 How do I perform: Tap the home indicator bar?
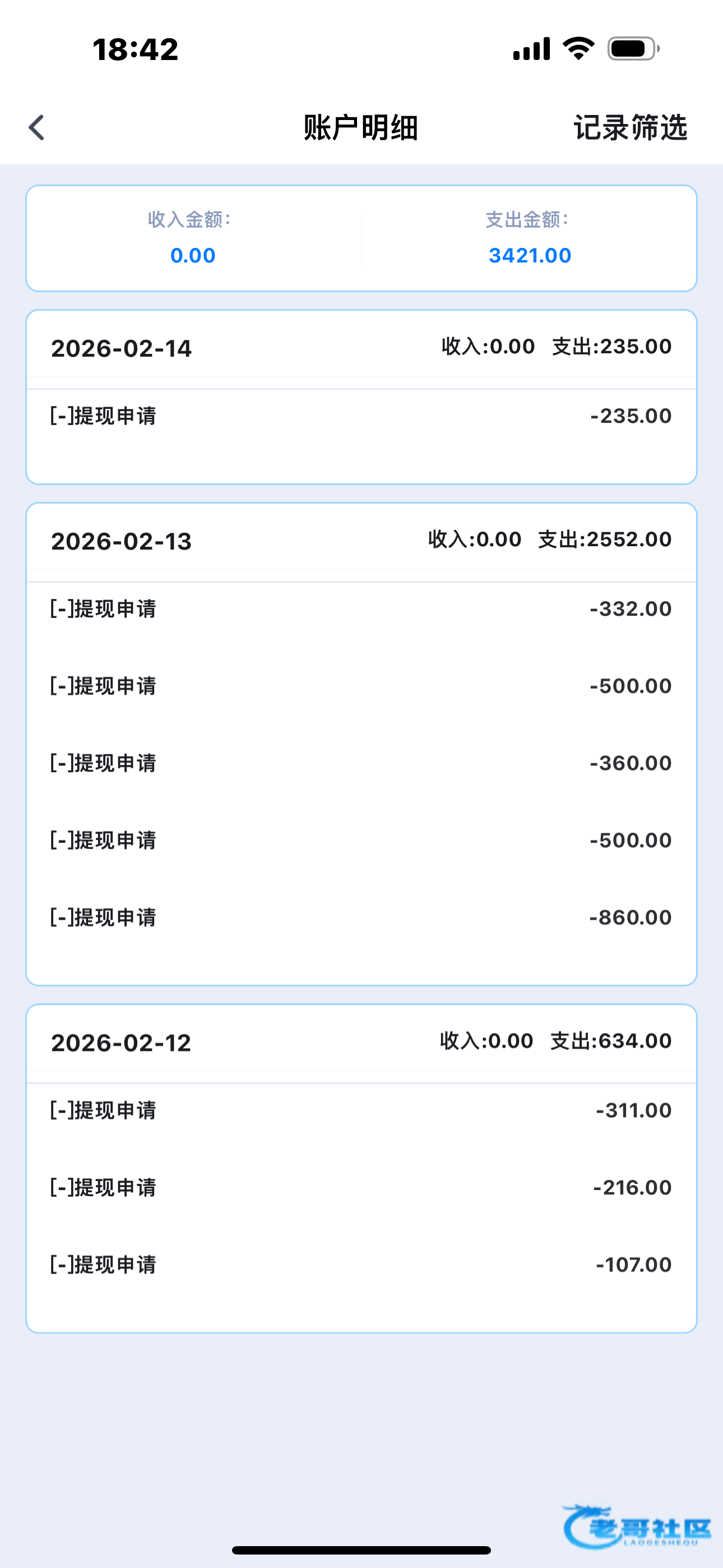[361, 1549]
